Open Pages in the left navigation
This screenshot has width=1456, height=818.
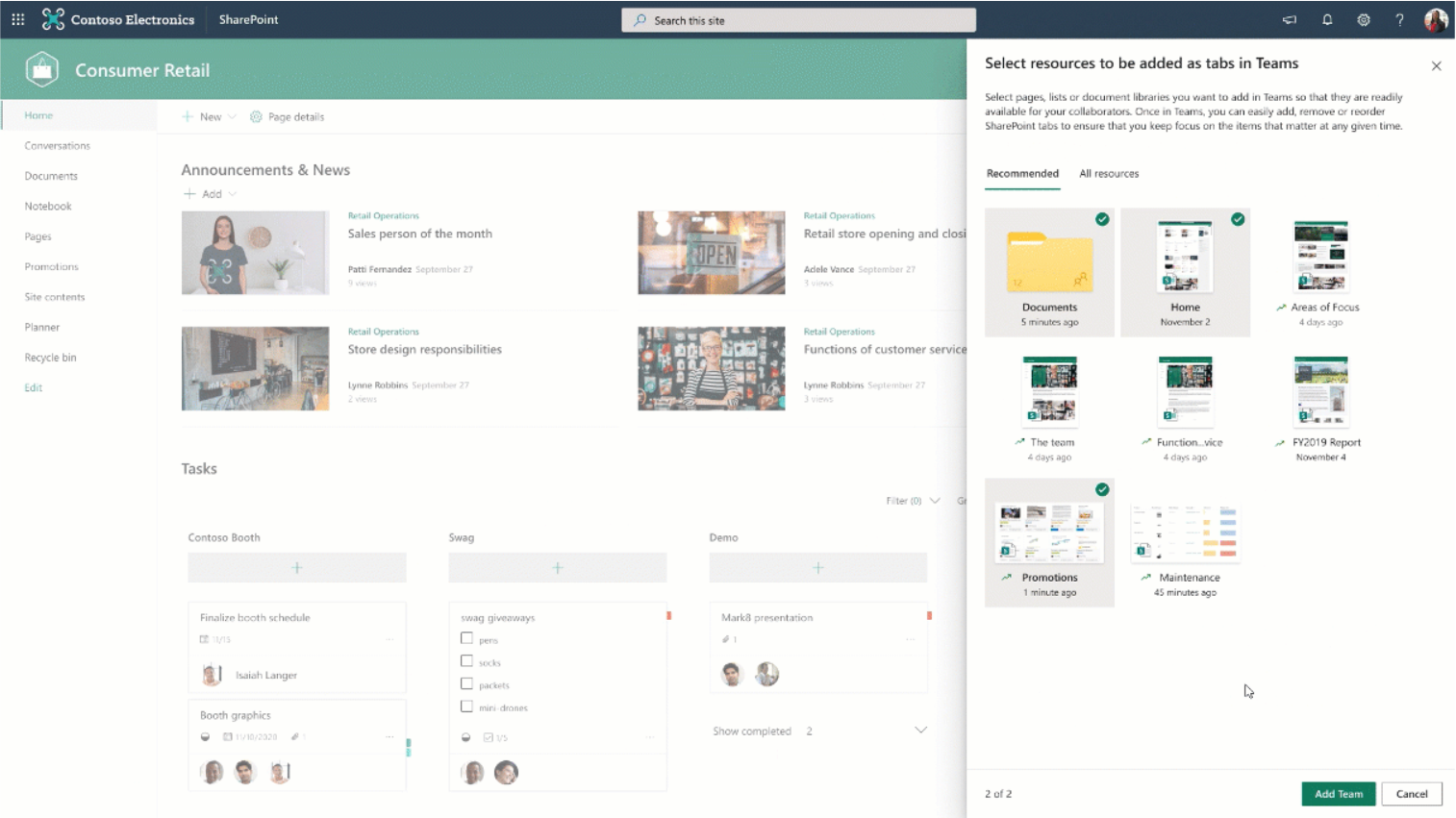38,236
